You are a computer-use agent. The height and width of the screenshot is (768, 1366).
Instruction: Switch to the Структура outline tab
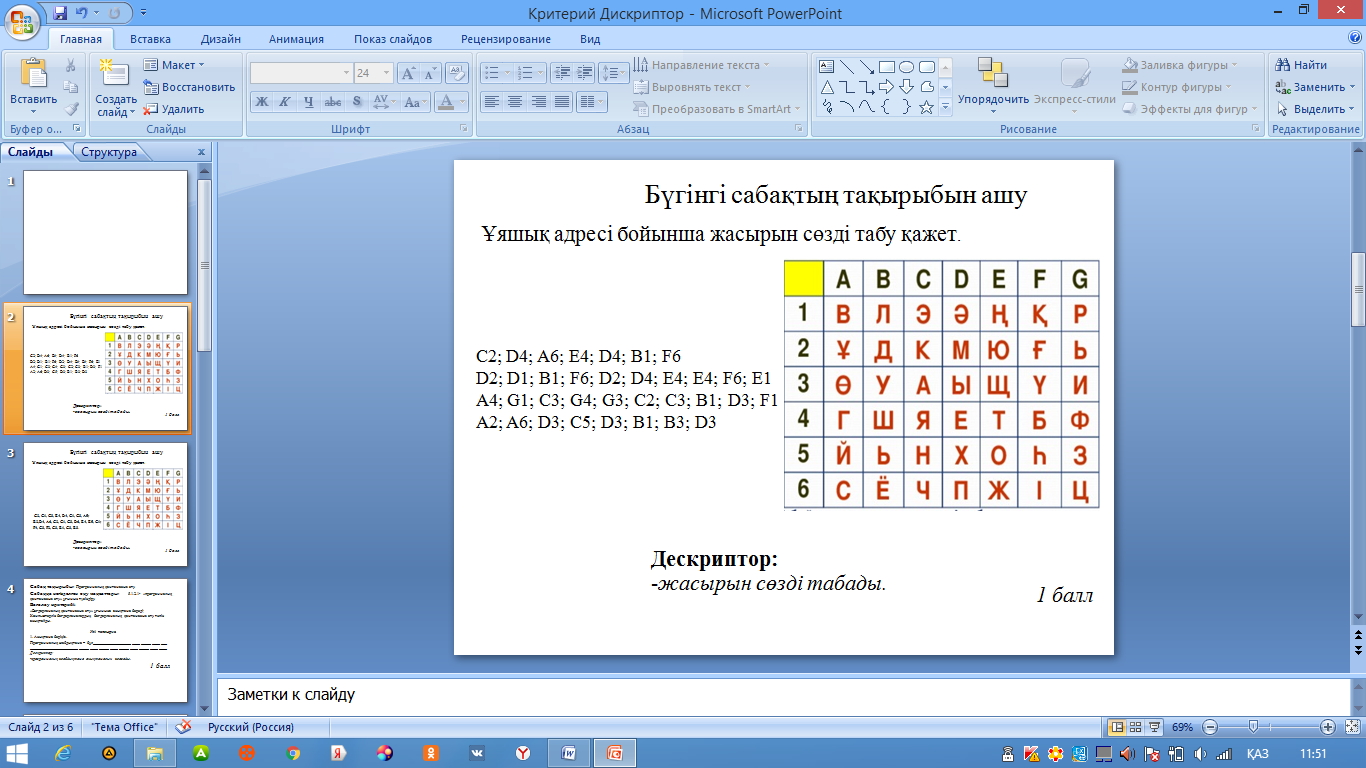click(x=110, y=153)
